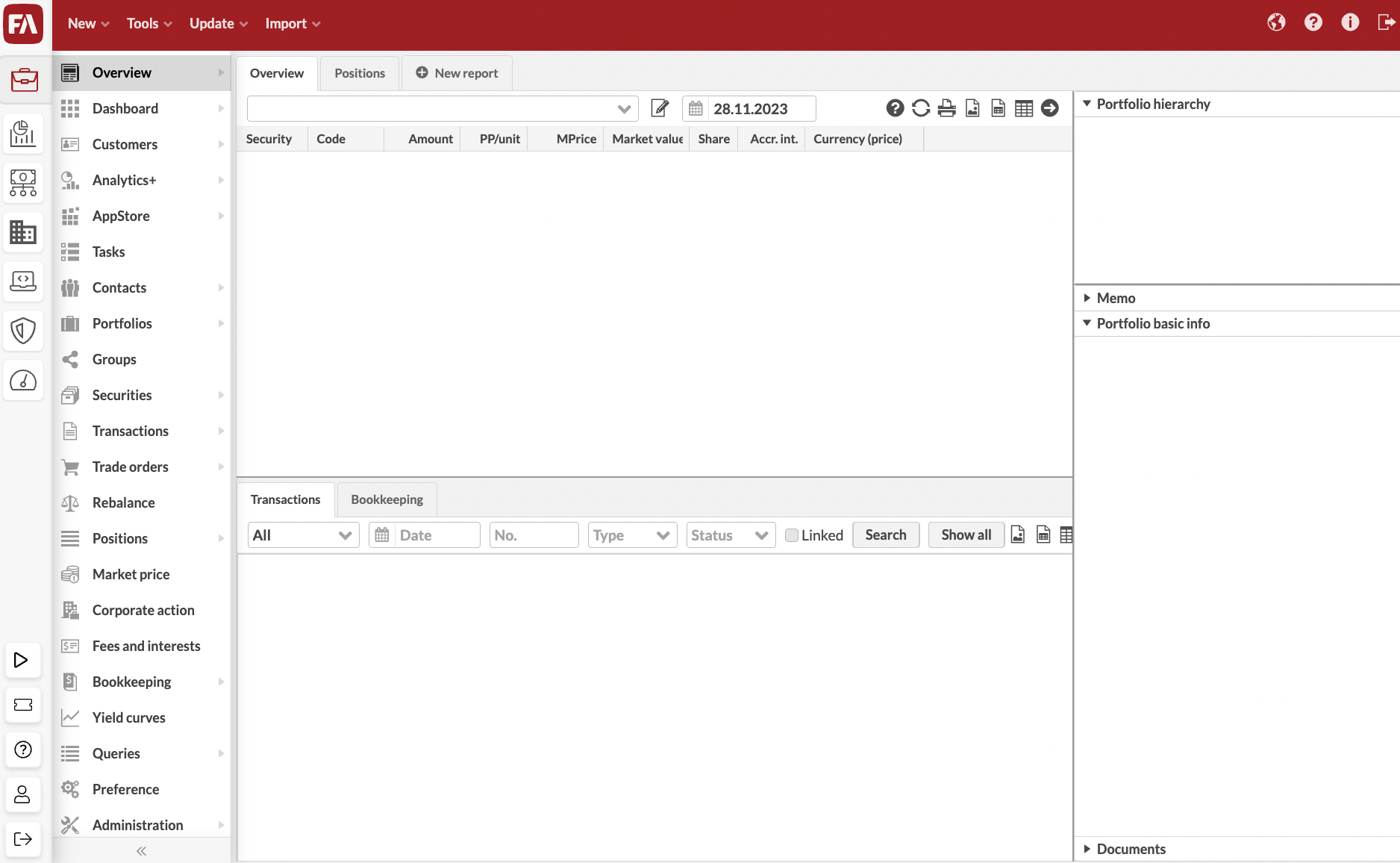This screenshot has height=863, width=1400.
Task: Click the globe language icon in top bar
Action: click(x=1276, y=22)
